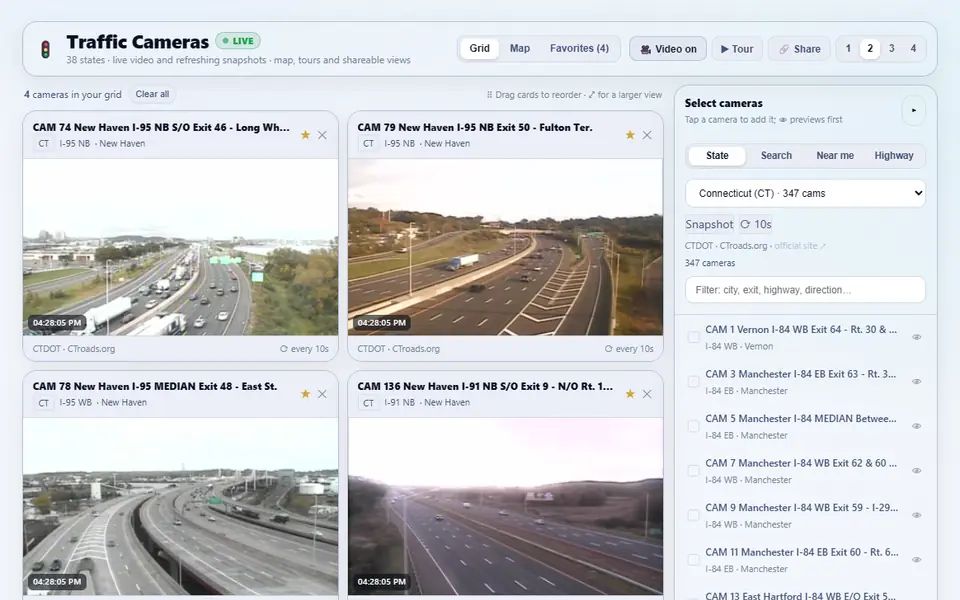This screenshot has width=960, height=600.
Task: Switch to Grid view
Action: tap(479, 48)
